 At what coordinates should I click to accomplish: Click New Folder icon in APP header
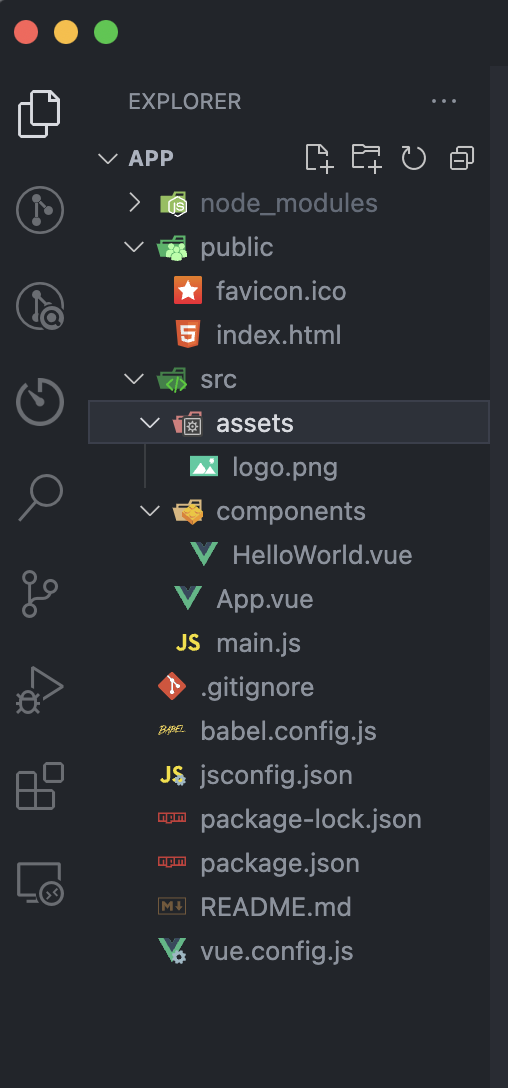pos(366,158)
